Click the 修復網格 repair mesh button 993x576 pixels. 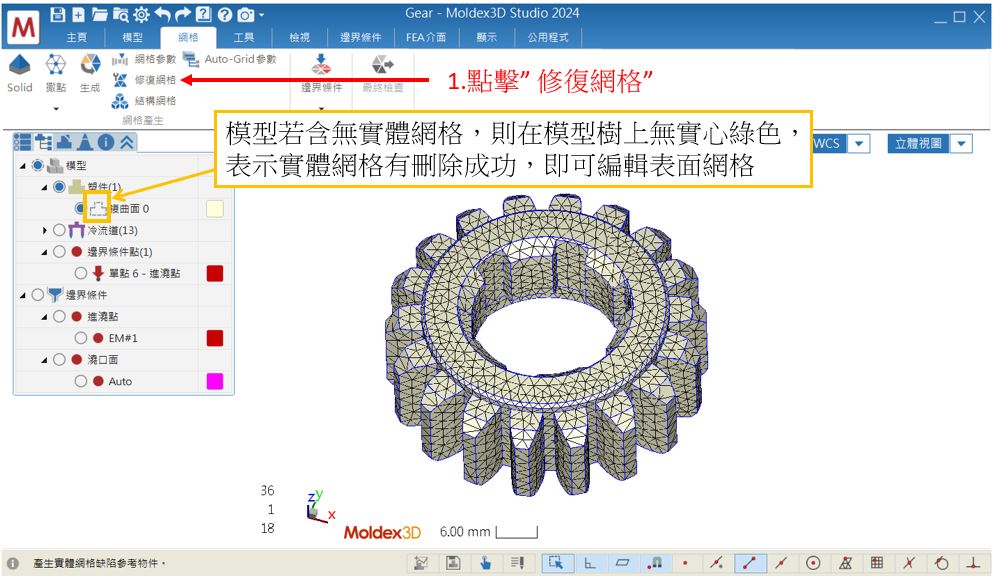[144, 80]
